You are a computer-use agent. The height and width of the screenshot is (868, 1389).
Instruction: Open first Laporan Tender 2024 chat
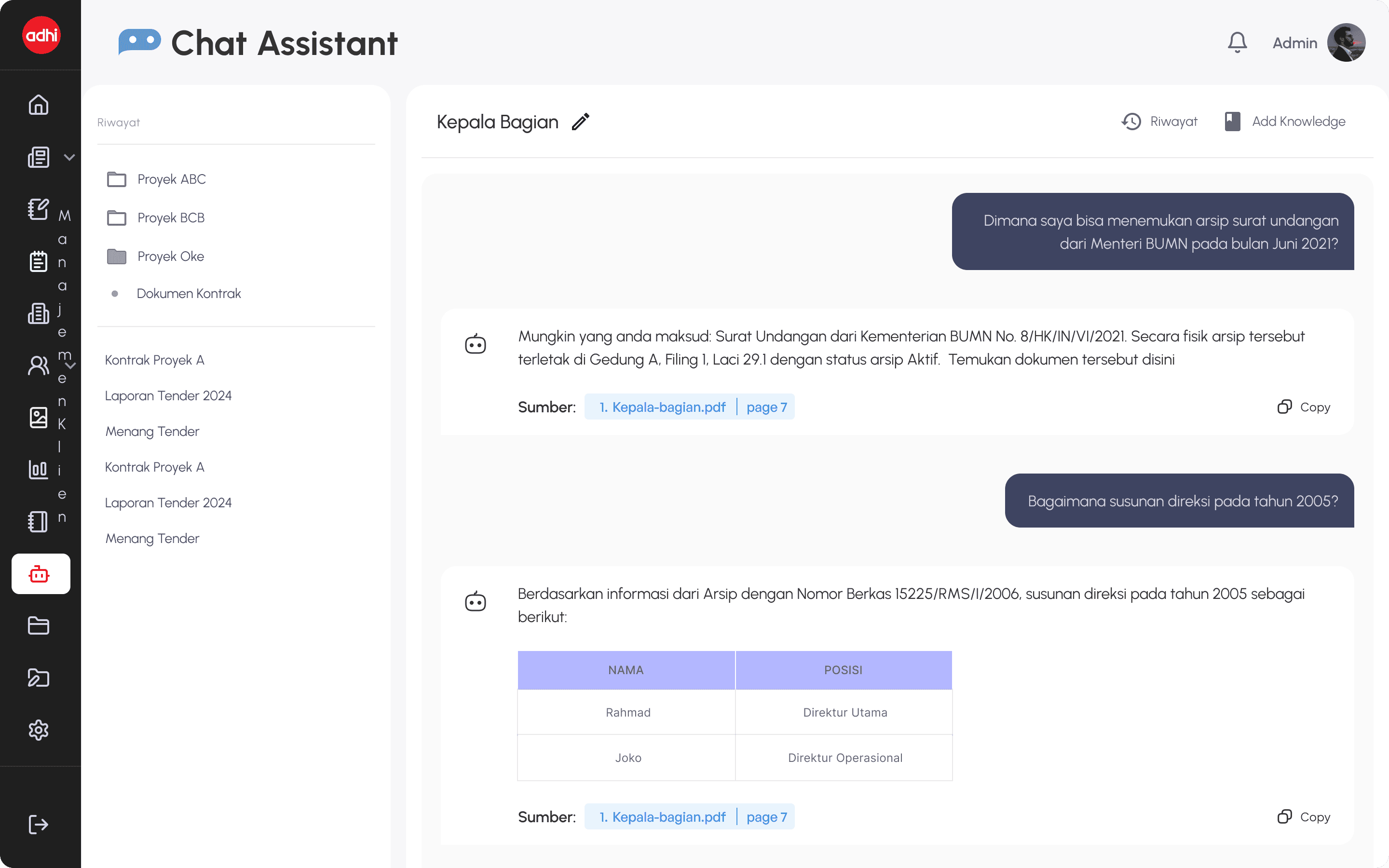click(x=168, y=395)
